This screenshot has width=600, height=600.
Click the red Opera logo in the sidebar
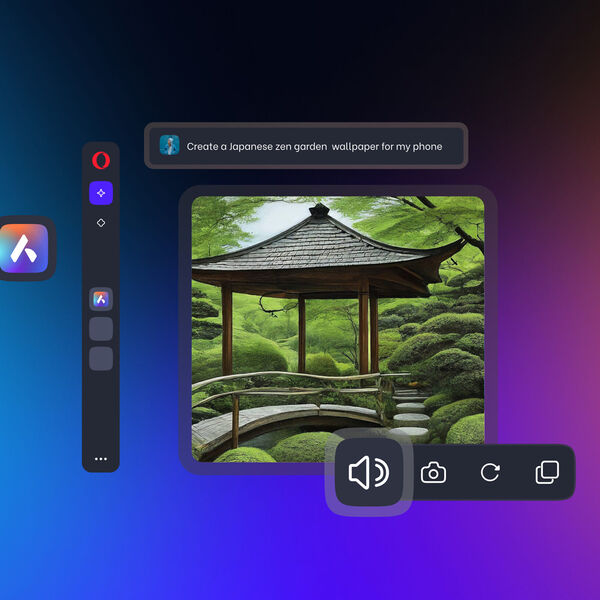(101, 160)
